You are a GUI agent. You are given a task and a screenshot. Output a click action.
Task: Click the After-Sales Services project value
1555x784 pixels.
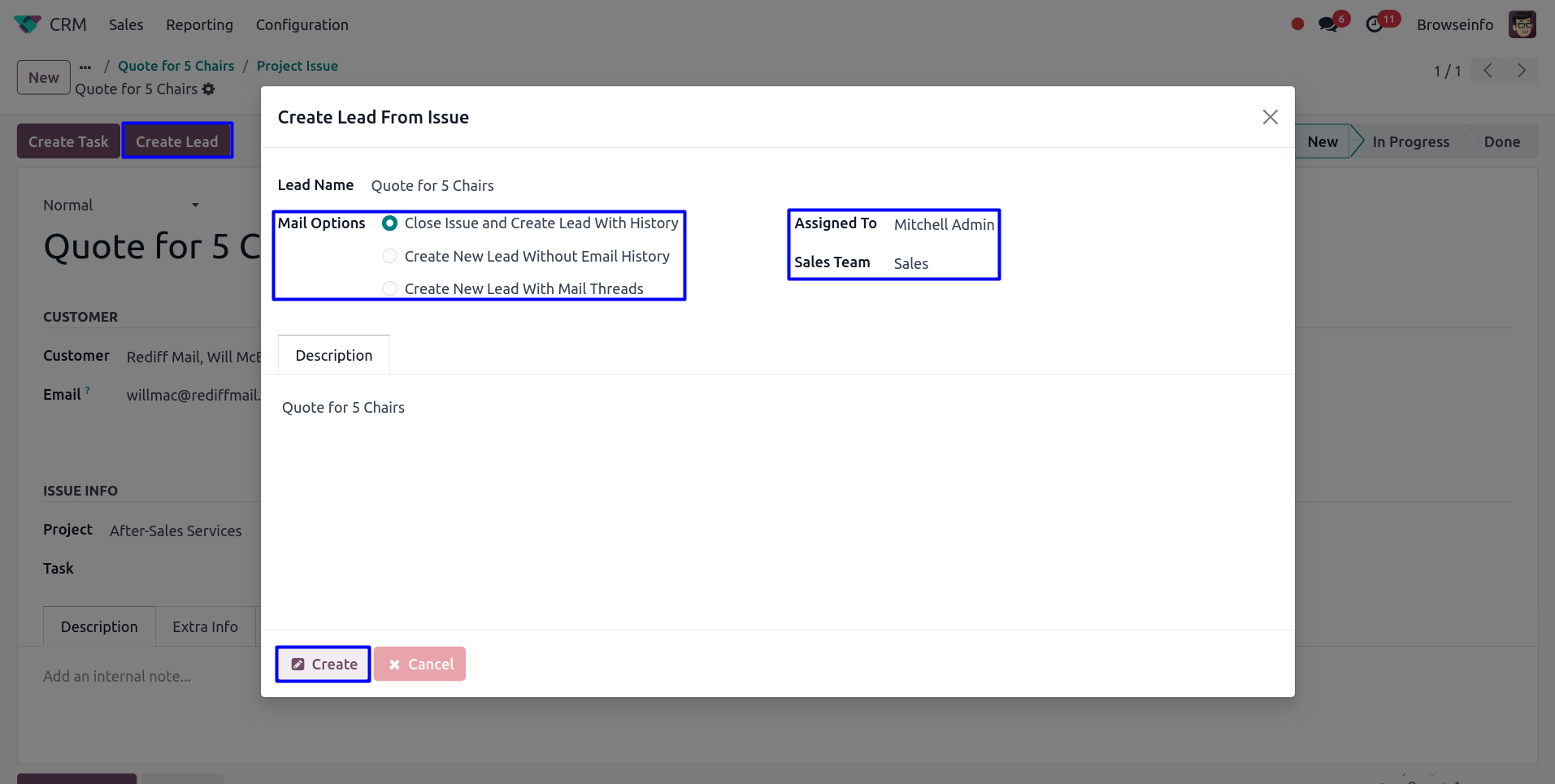click(176, 531)
